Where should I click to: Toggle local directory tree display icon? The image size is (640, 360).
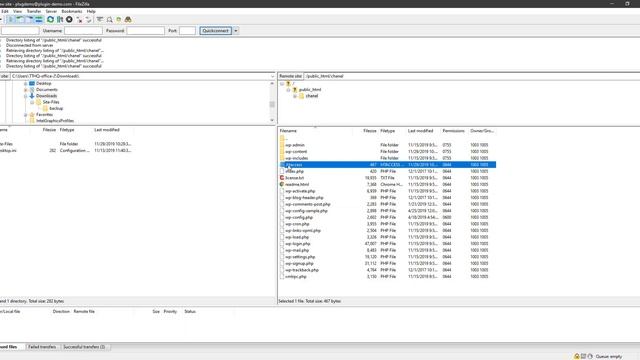pos(20,19)
